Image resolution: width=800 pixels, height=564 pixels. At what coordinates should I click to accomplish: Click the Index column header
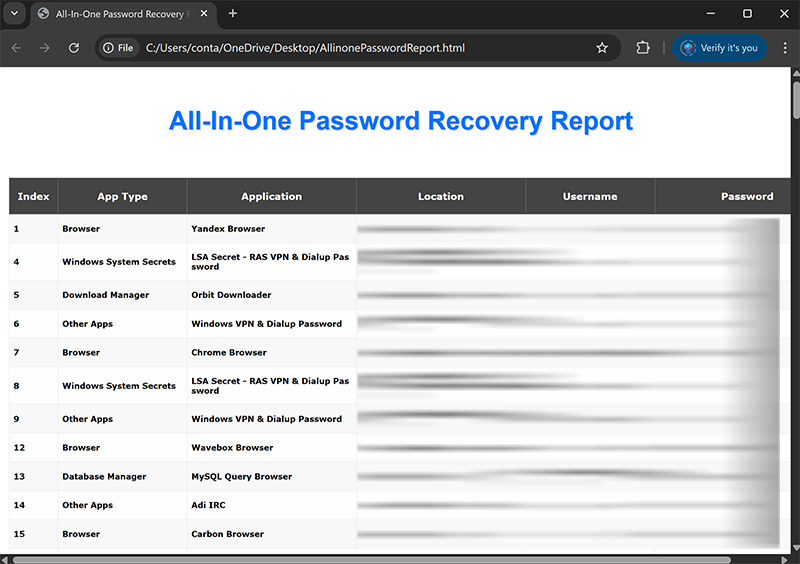point(34,197)
